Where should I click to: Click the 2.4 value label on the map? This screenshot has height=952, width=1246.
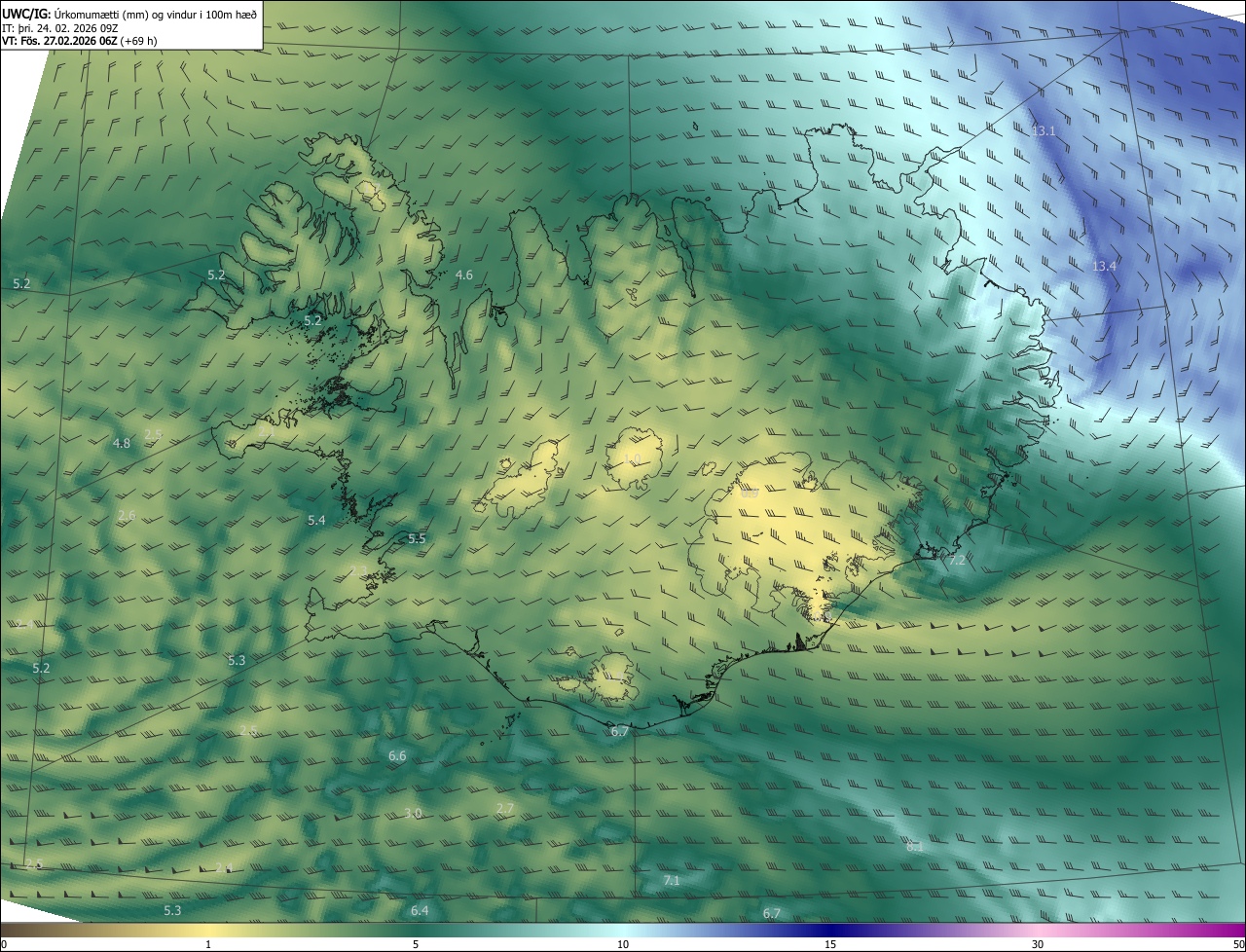224,867
